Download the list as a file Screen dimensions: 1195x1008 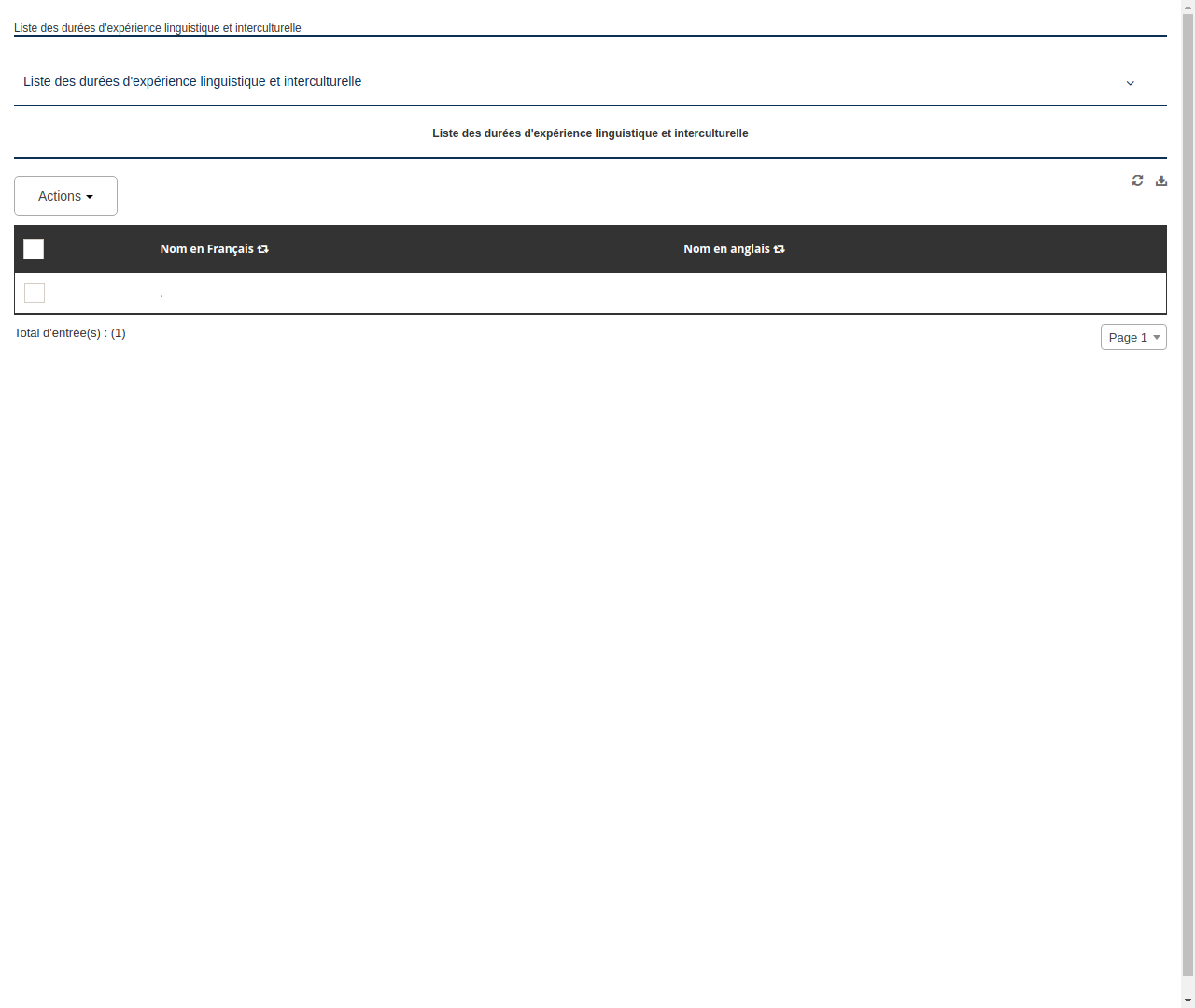1160,180
